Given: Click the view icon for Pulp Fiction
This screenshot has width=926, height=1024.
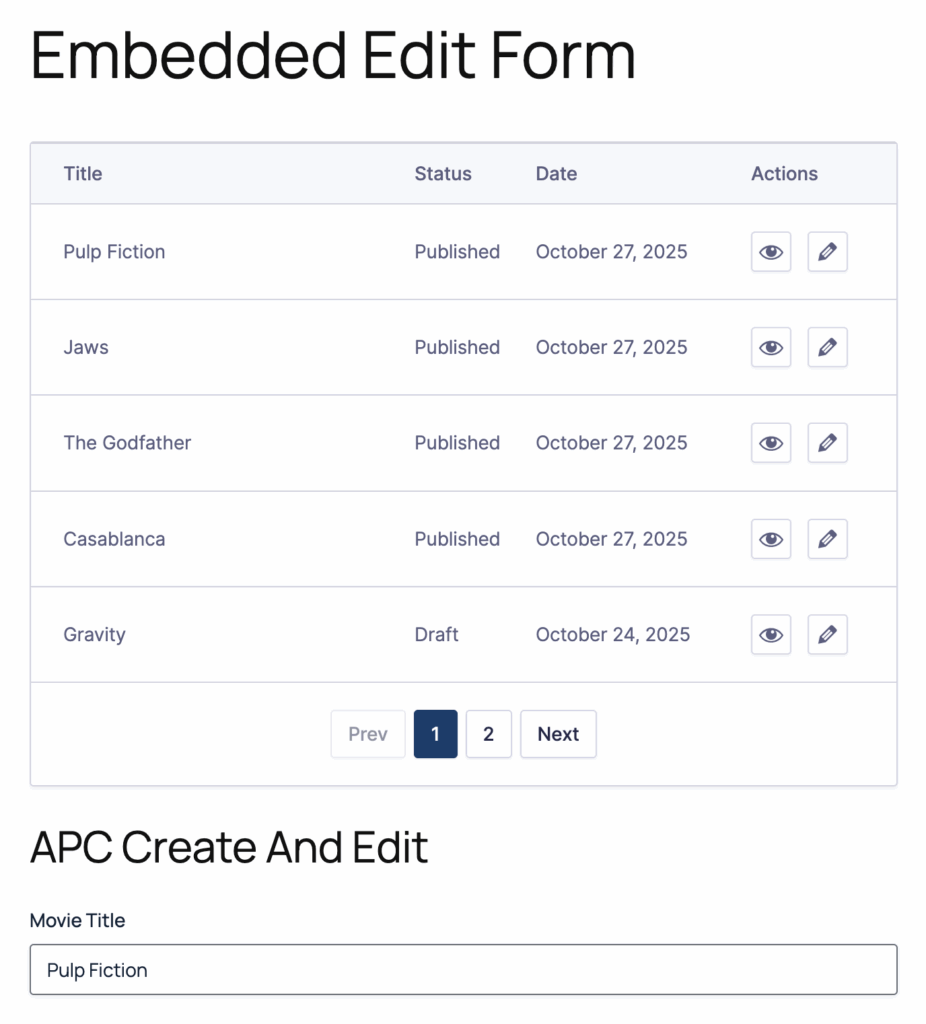Looking at the screenshot, I should coord(770,252).
